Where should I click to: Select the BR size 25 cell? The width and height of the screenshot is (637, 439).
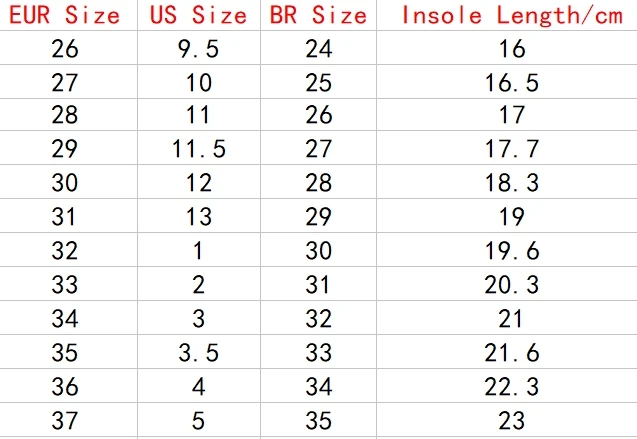coord(318,82)
